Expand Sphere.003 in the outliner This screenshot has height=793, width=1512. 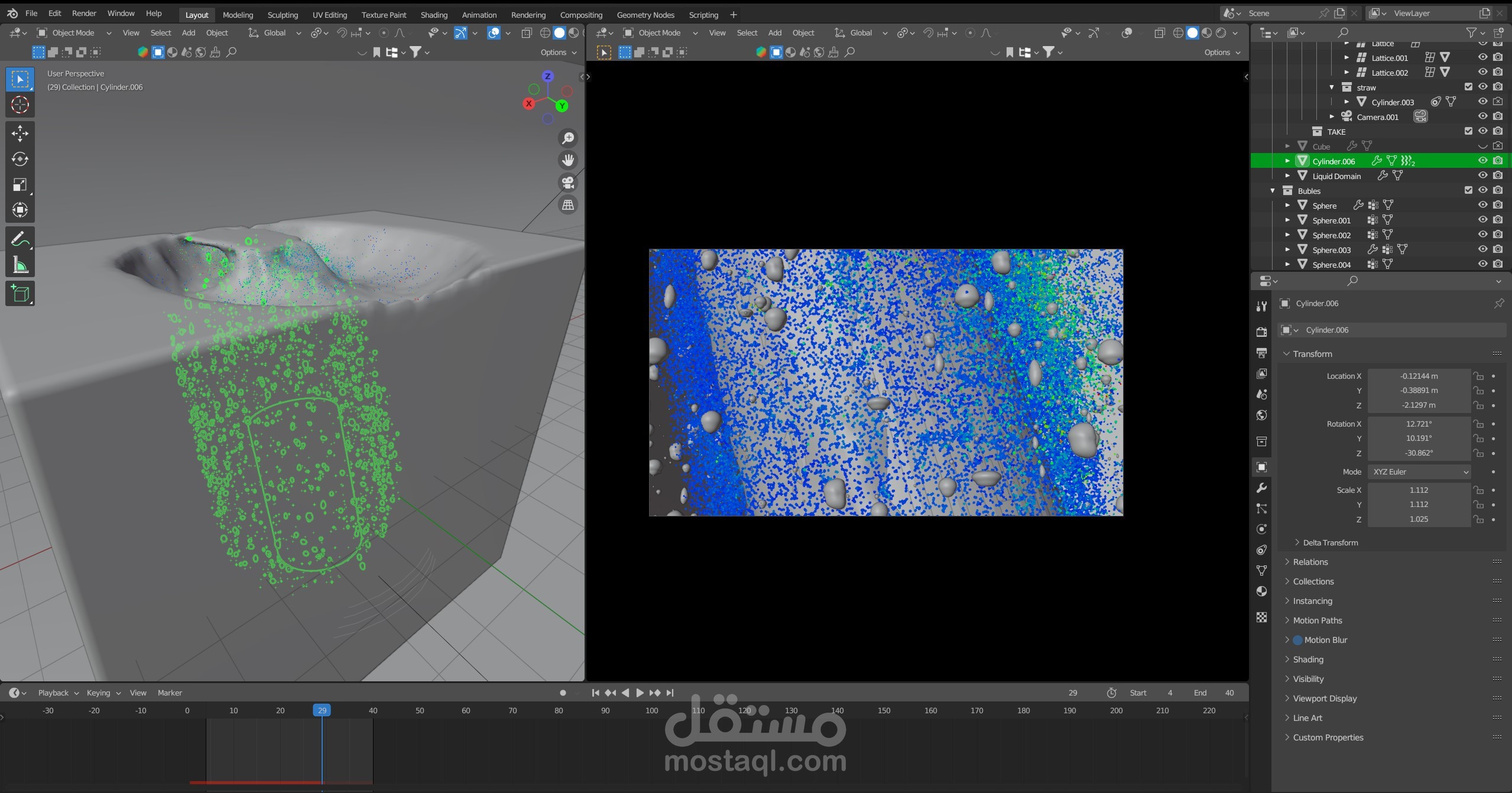click(x=1287, y=249)
